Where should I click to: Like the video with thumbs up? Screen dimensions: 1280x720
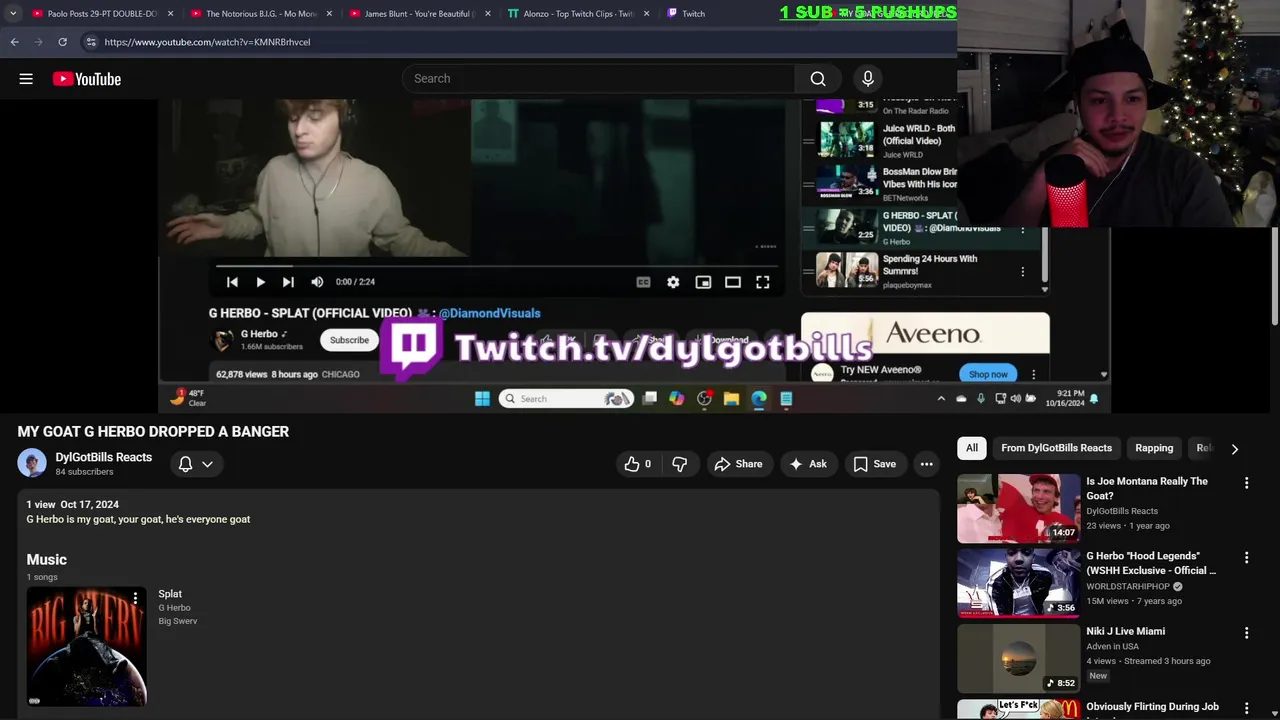[638, 464]
